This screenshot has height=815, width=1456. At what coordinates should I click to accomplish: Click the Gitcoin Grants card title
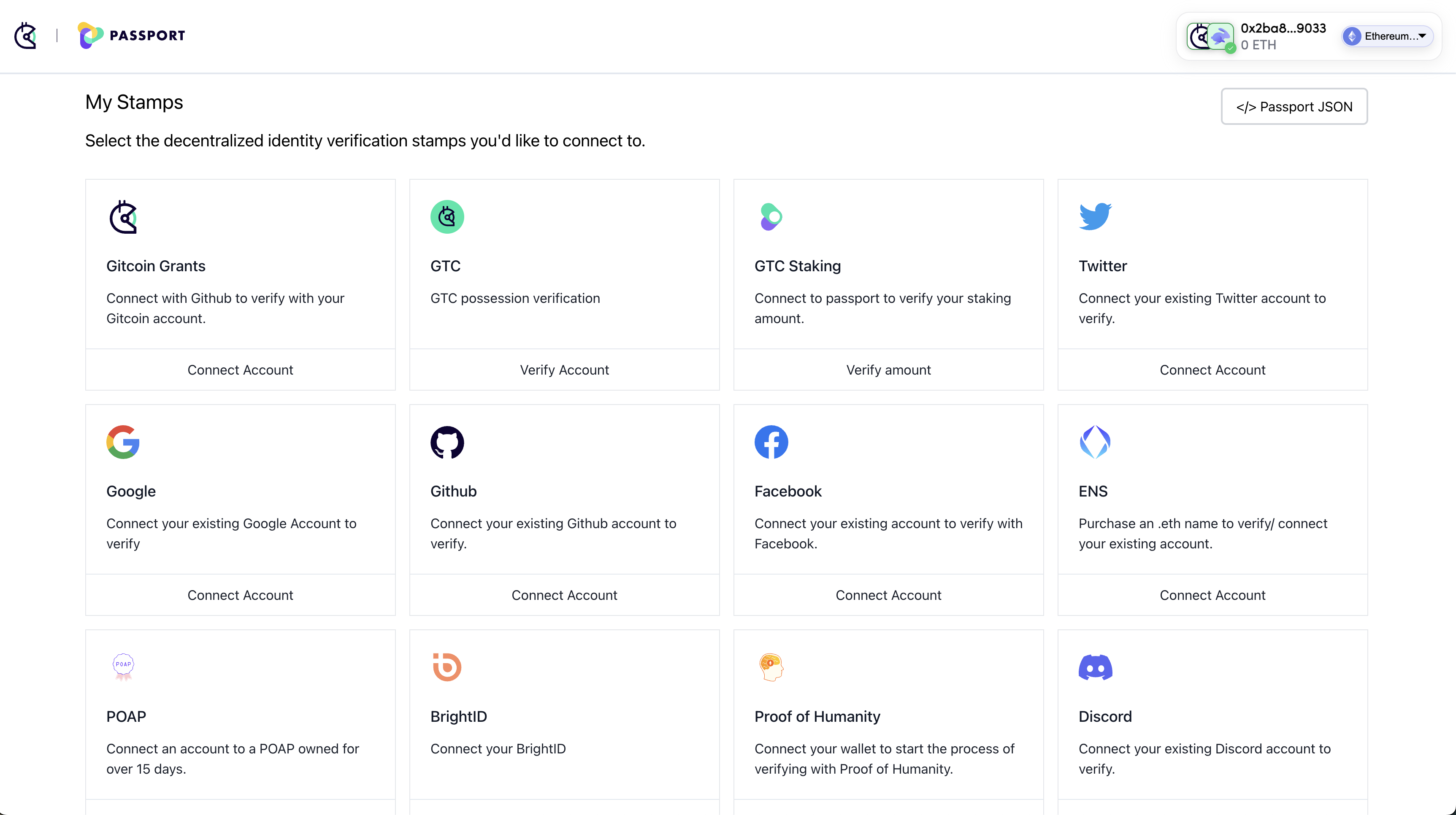(156, 266)
